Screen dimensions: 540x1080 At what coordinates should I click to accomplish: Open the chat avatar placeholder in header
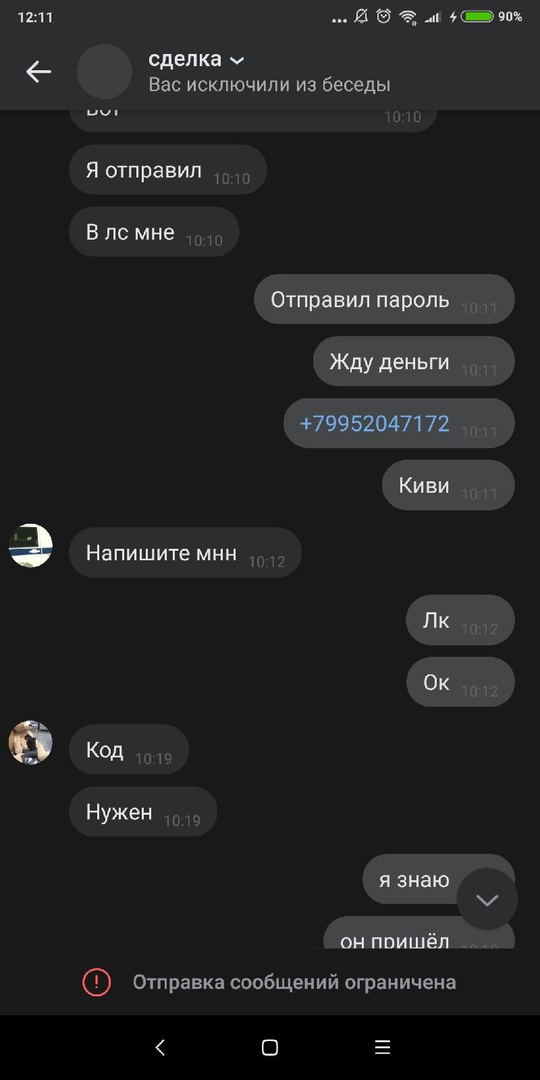point(104,72)
